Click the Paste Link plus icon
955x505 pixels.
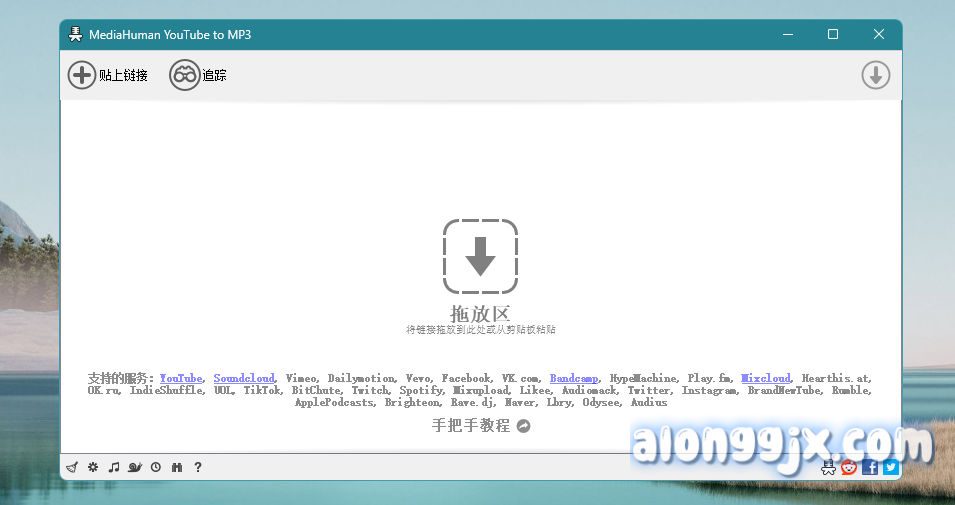click(82, 75)
